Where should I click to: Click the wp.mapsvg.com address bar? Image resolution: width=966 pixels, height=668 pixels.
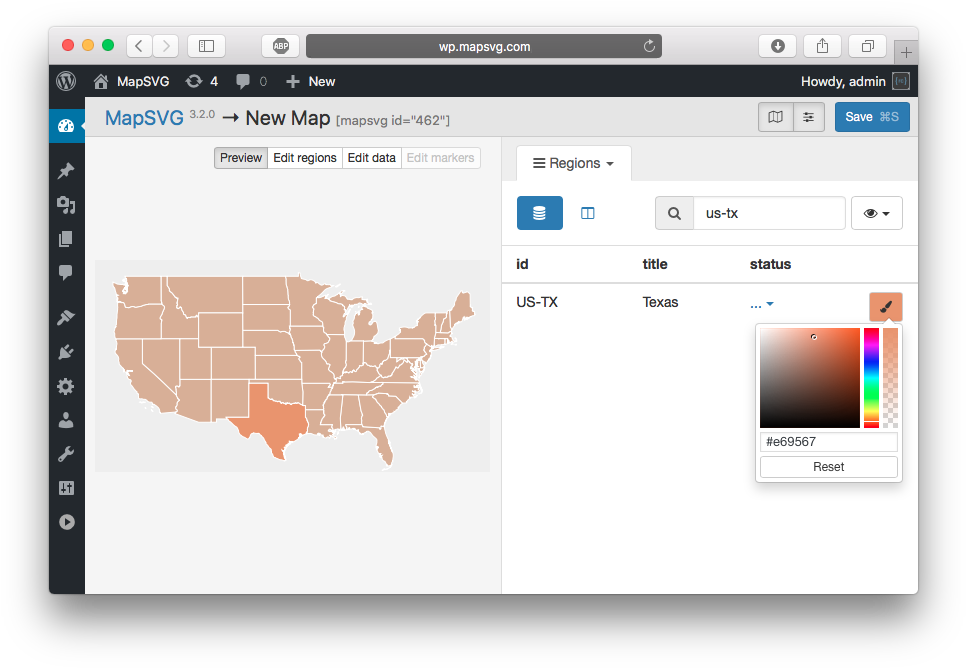click(484, 46)
